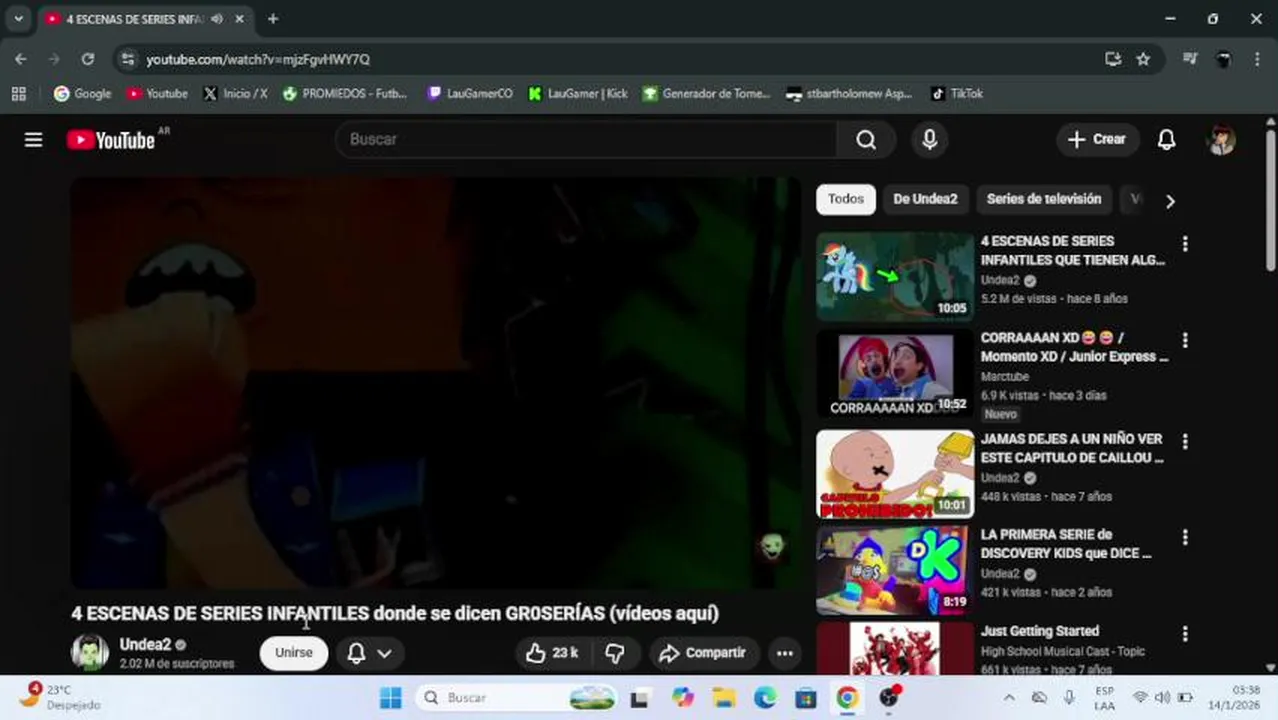Click the YouTube Buscar search field
Viewport: 1278px width, 720px height.
coord(586,140)
